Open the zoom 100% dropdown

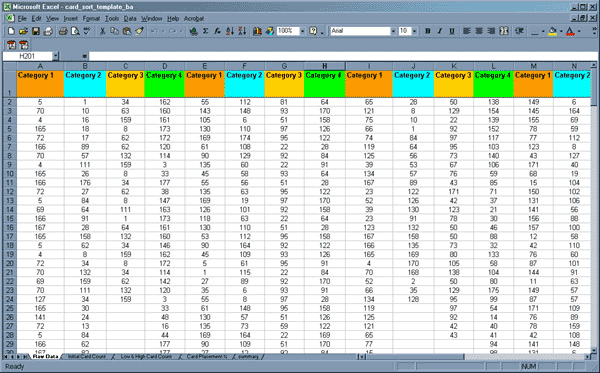pos(302,31)
